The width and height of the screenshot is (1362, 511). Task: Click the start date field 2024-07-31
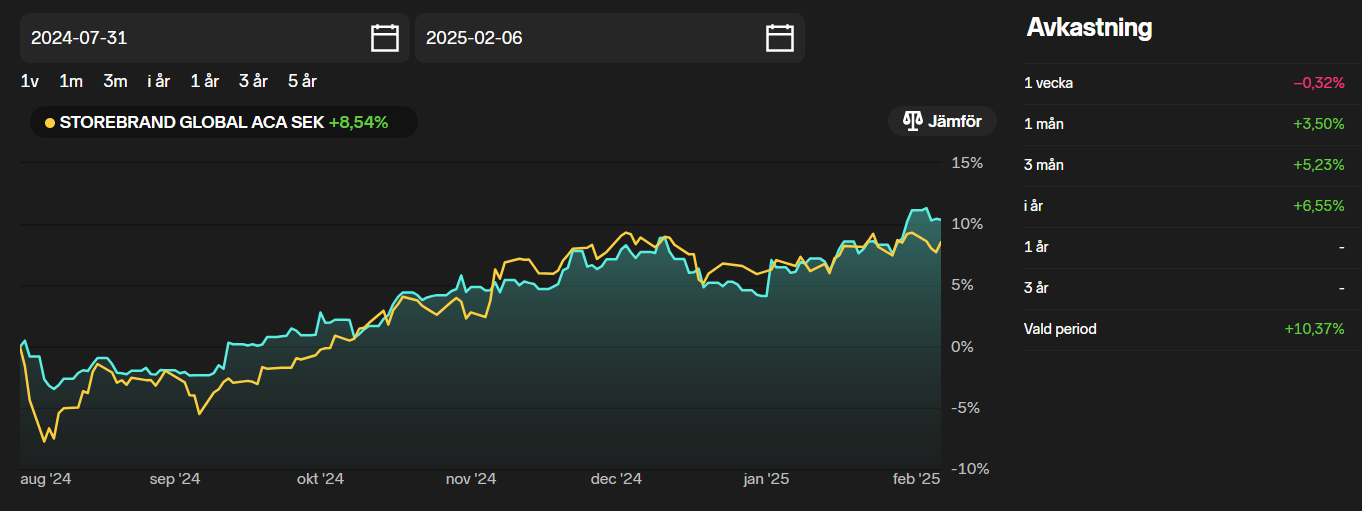click(190, 38)
